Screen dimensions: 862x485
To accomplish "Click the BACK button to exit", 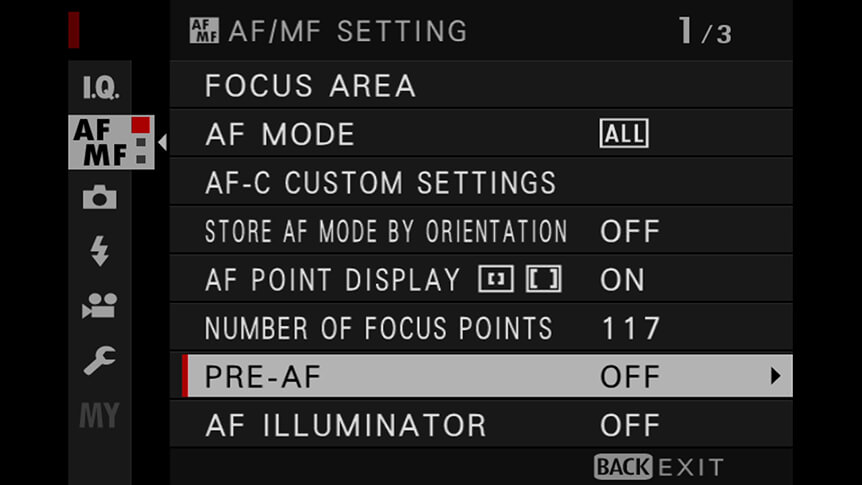I will pyautogui.click(x=623, y=467).
